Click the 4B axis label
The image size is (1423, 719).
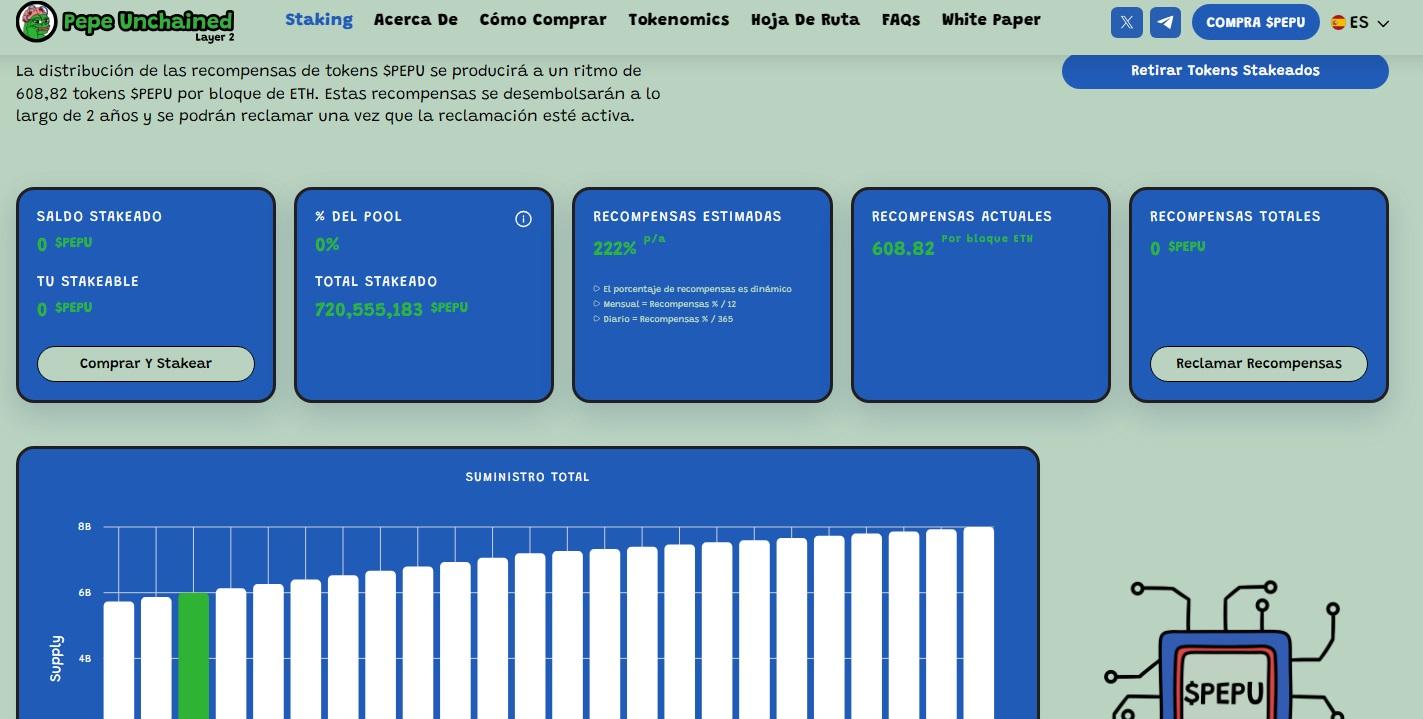(x=85, y=658)
